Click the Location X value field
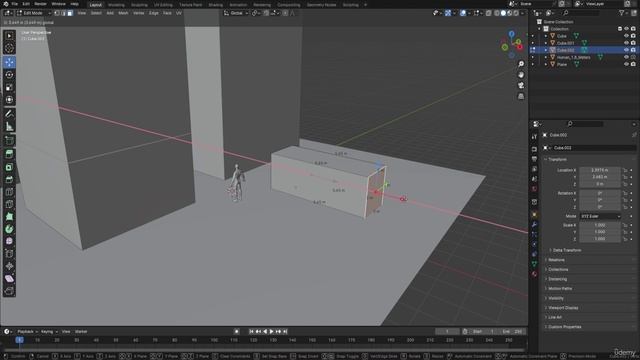 click(x=600, y=170)
